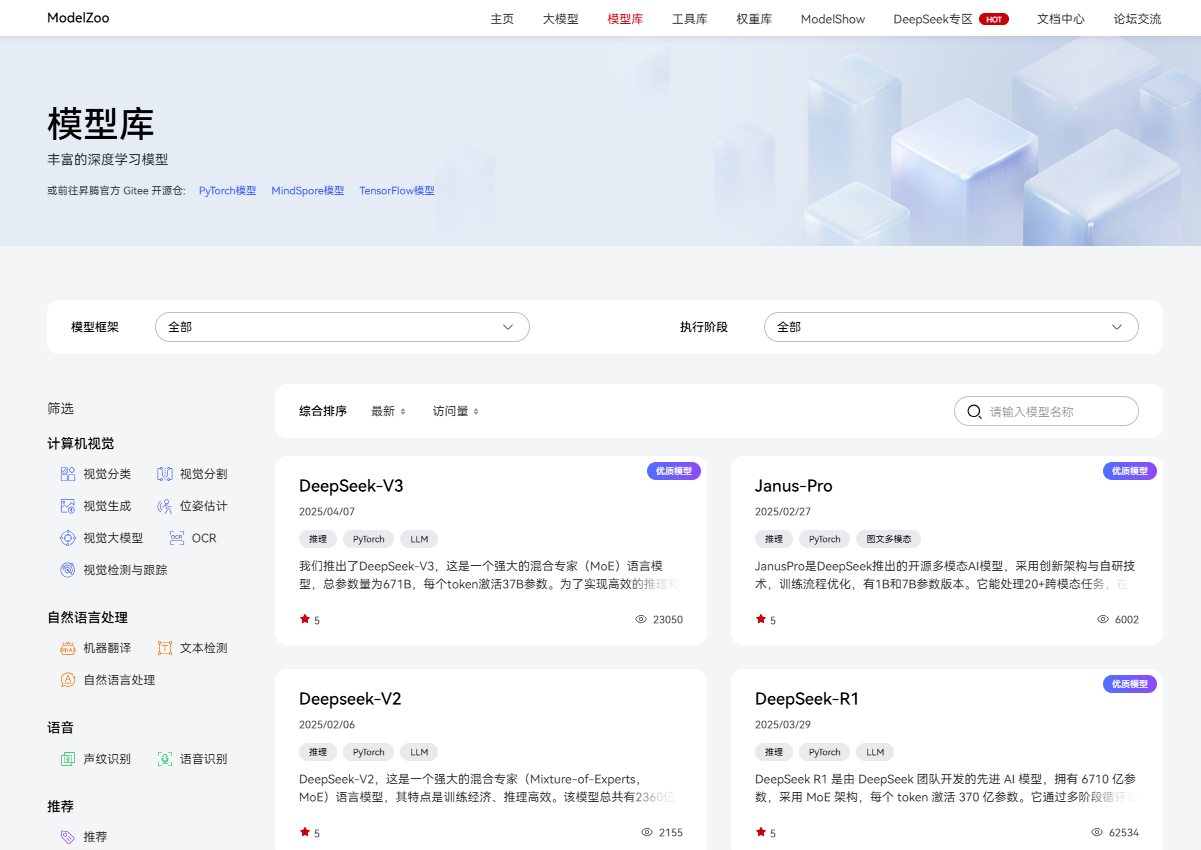Click the ModelZoo logo
Screen dimensions: 1201x850
[80, 18]
